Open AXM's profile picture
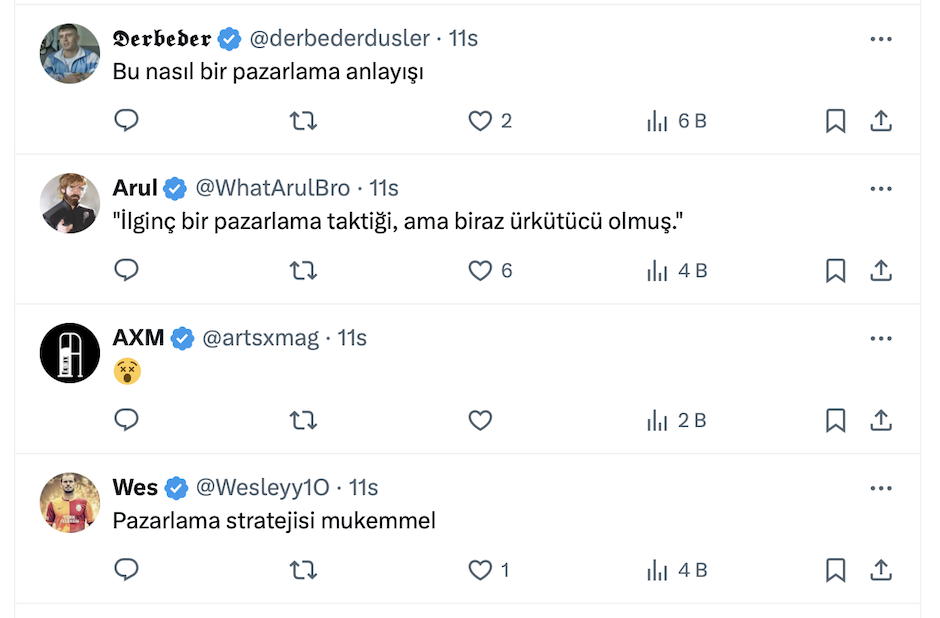The width and height of the screenshot is (940, 618). (70, 353)
